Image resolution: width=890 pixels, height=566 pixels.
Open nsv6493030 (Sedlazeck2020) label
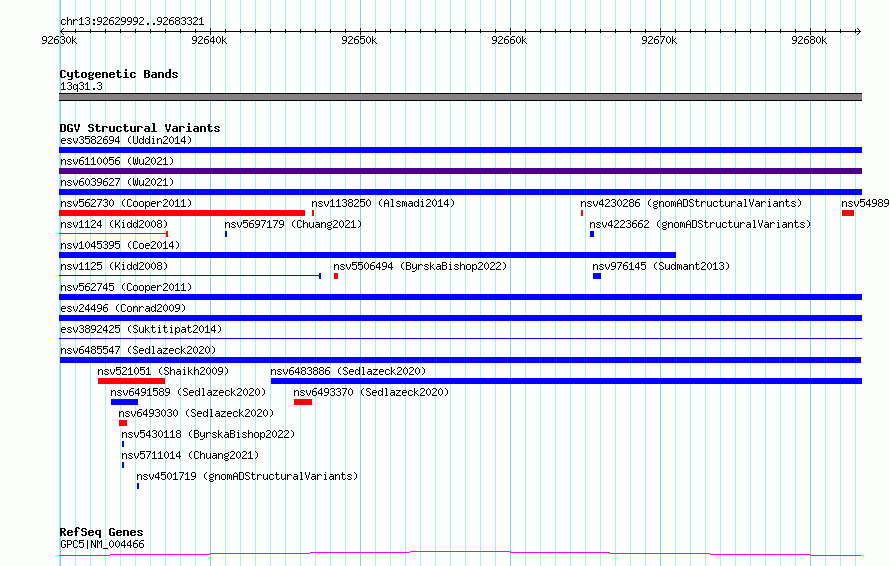coord(196,413)
